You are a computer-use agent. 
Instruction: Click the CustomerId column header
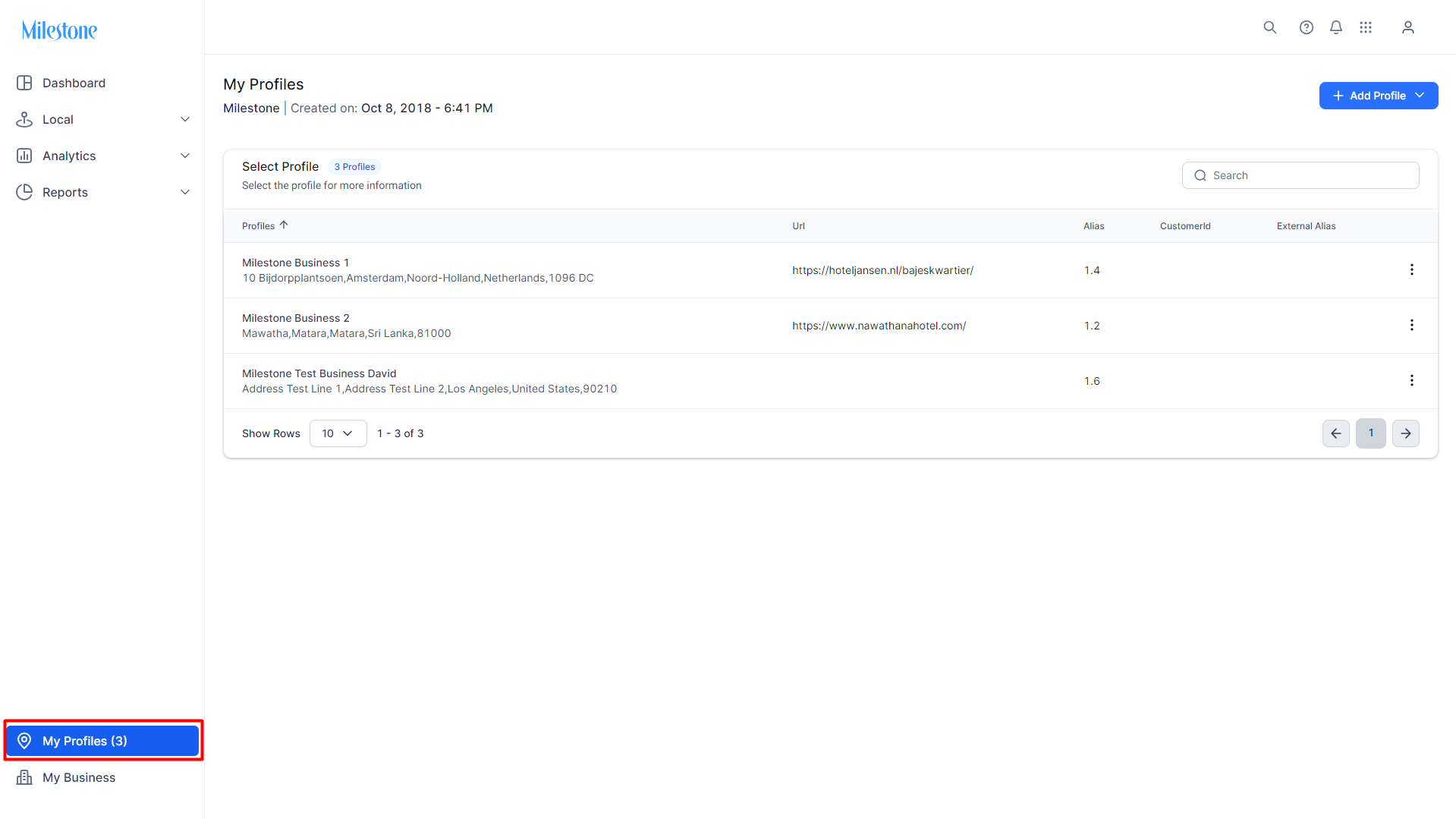(1185, 226)
